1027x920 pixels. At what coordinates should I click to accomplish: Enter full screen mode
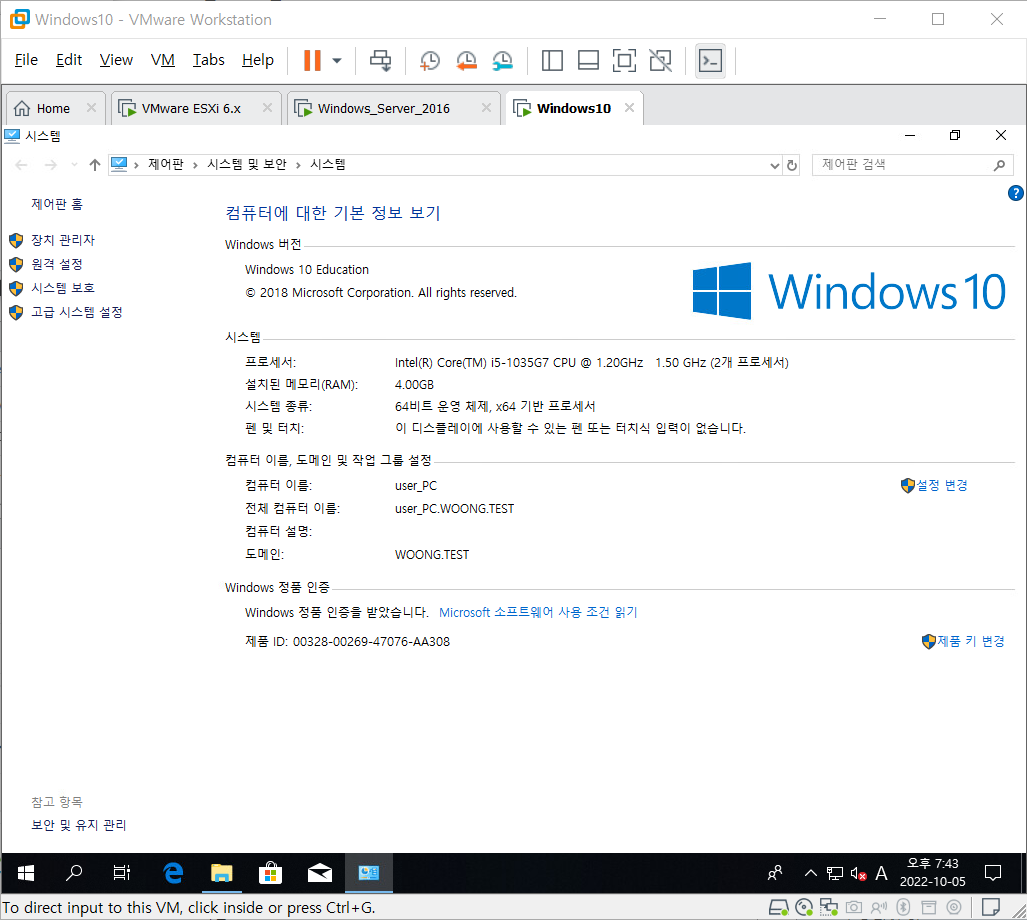(x=624, y=60)
